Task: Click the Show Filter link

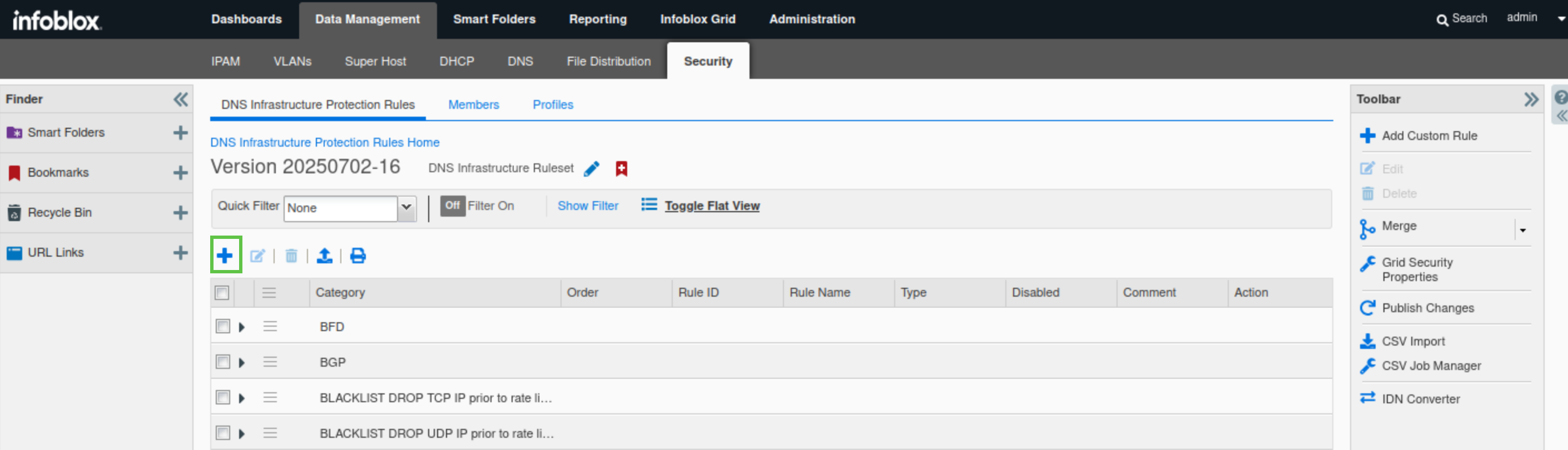Action: (x=588, y=206)
